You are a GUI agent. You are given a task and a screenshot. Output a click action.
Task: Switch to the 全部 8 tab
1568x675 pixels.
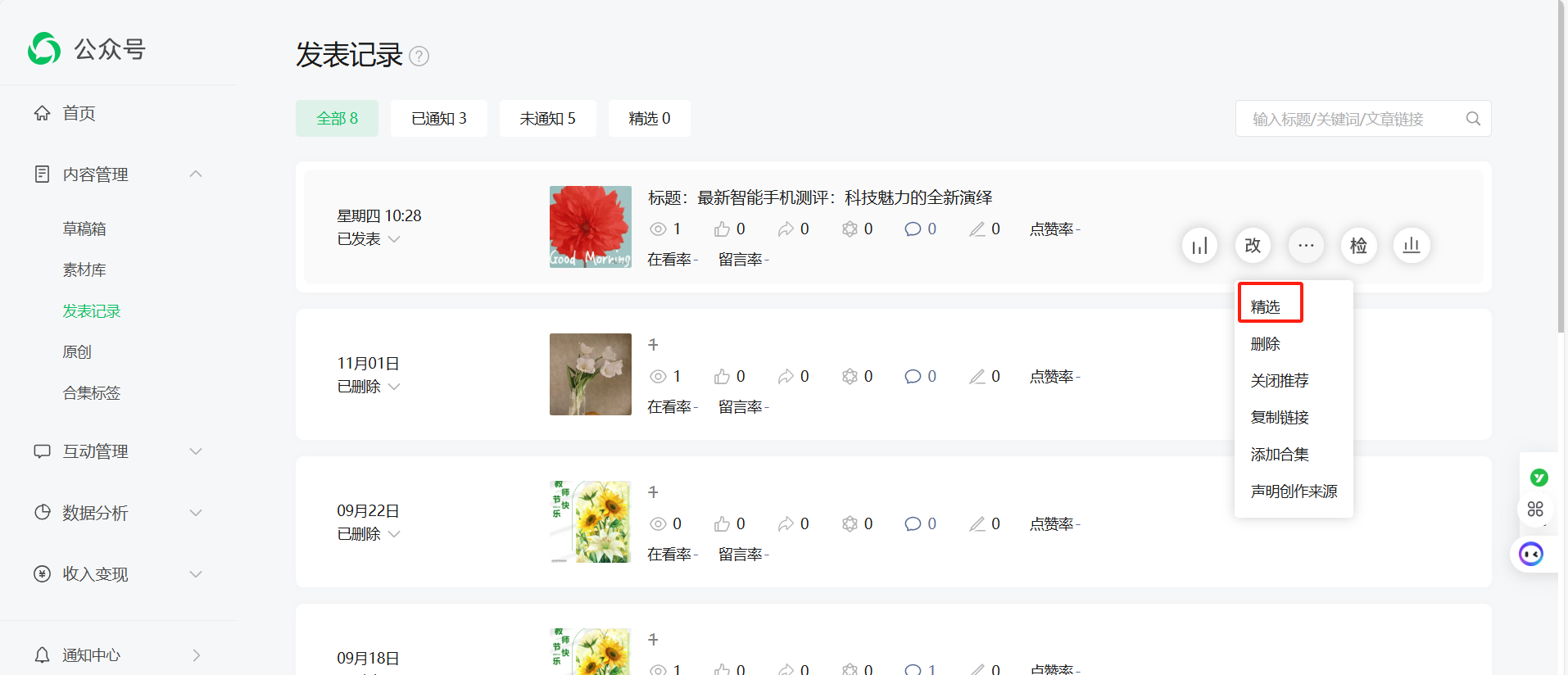(x=338, y=119)
